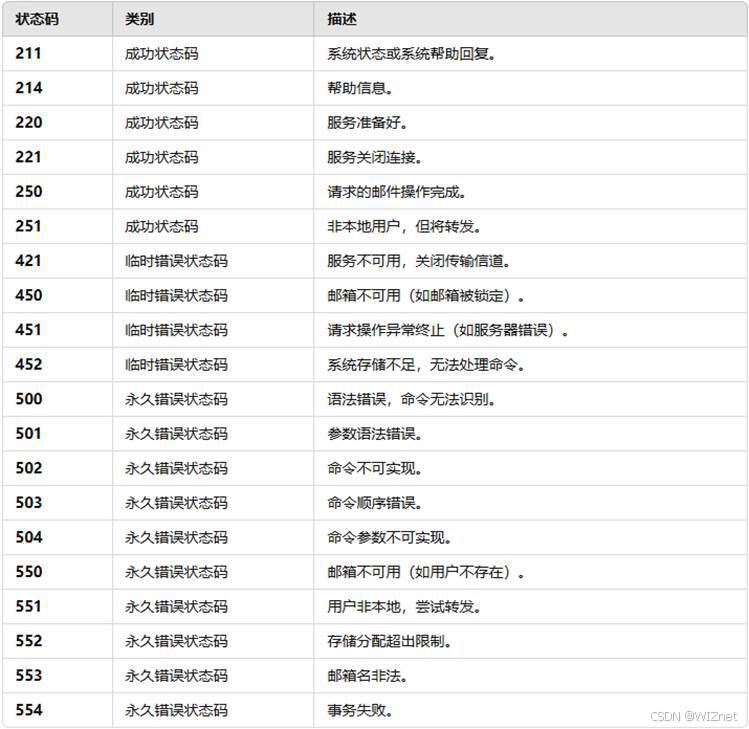749x729 pixels.
Task: Click 永久错误状态码 in row 550
Action: (x=176, y=572)
